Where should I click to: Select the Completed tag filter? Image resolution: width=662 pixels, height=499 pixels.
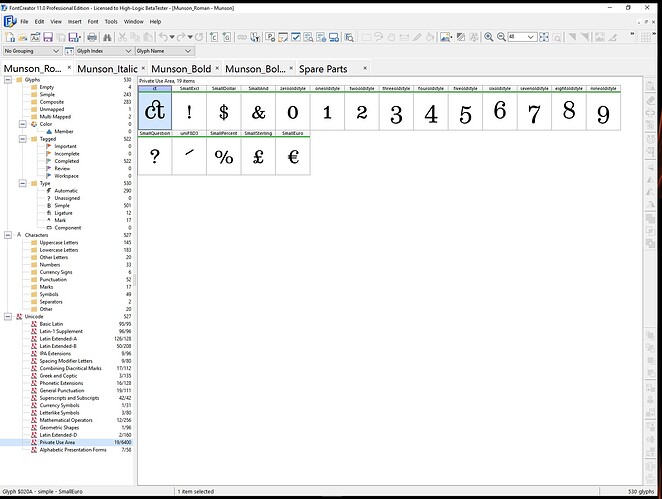[x=67, y=161]
